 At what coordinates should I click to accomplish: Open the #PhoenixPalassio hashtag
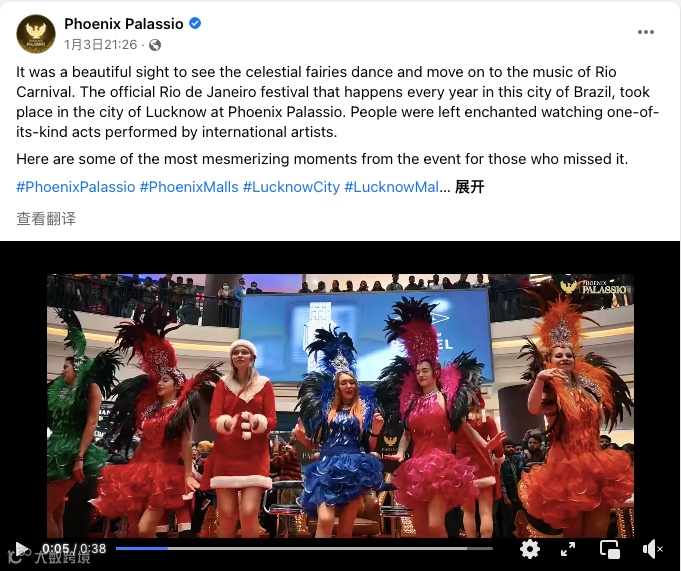[x=76, y=187]
